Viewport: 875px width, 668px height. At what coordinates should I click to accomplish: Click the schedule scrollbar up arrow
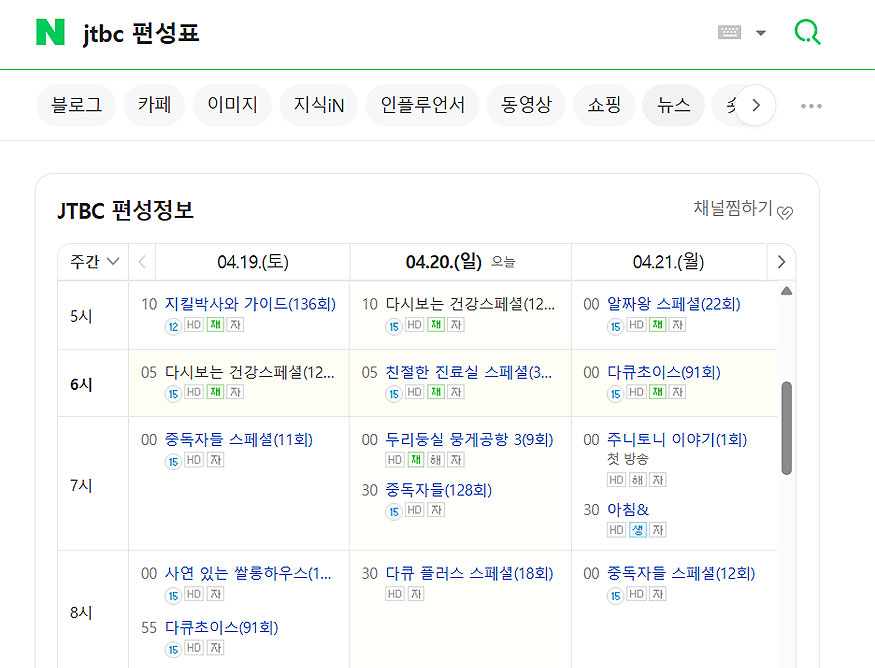click(x=787, y=291)
